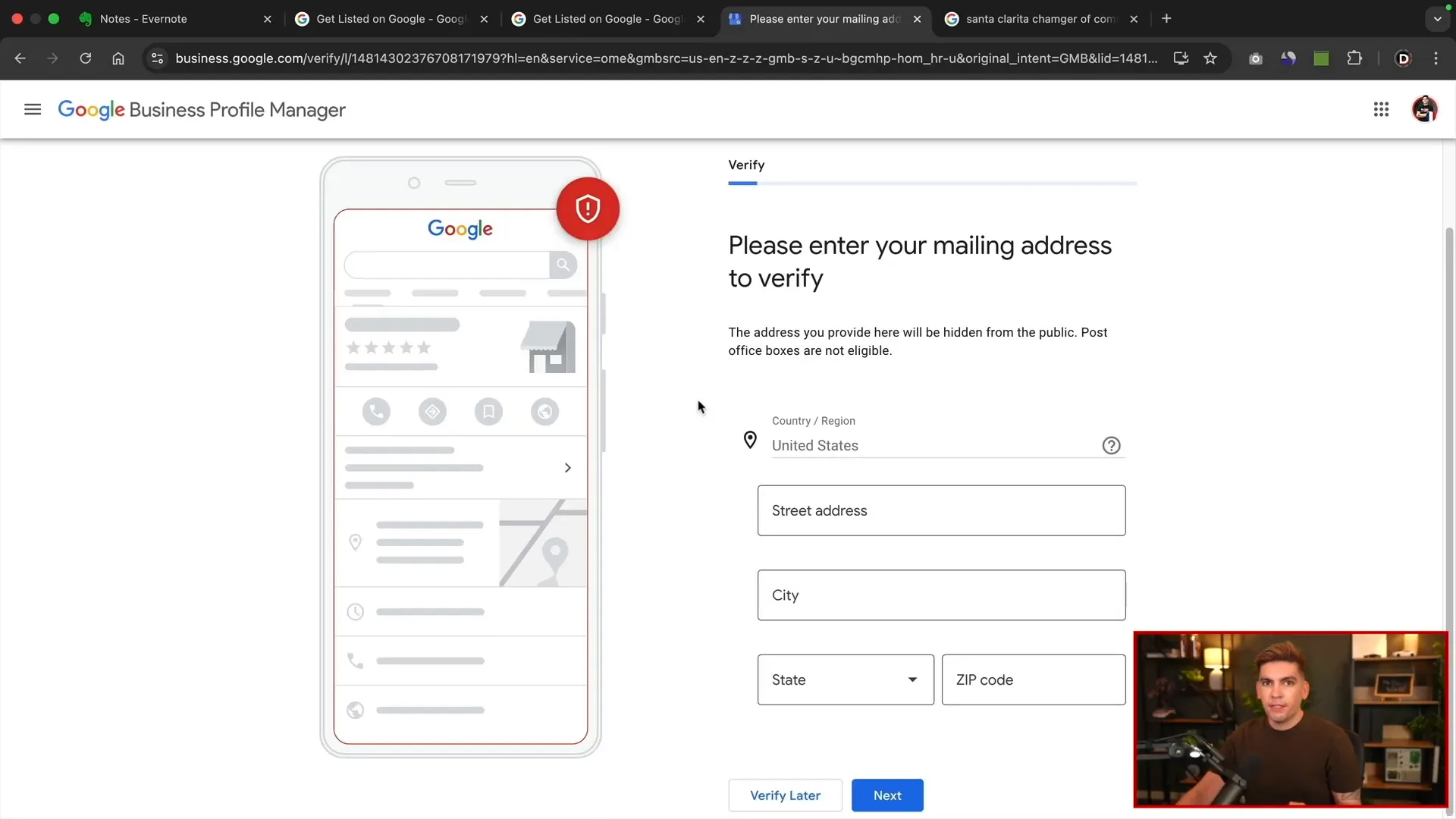Switch to Notes - Evernote tab
This screenshot has height=819, width=1456.
(176, 19)
